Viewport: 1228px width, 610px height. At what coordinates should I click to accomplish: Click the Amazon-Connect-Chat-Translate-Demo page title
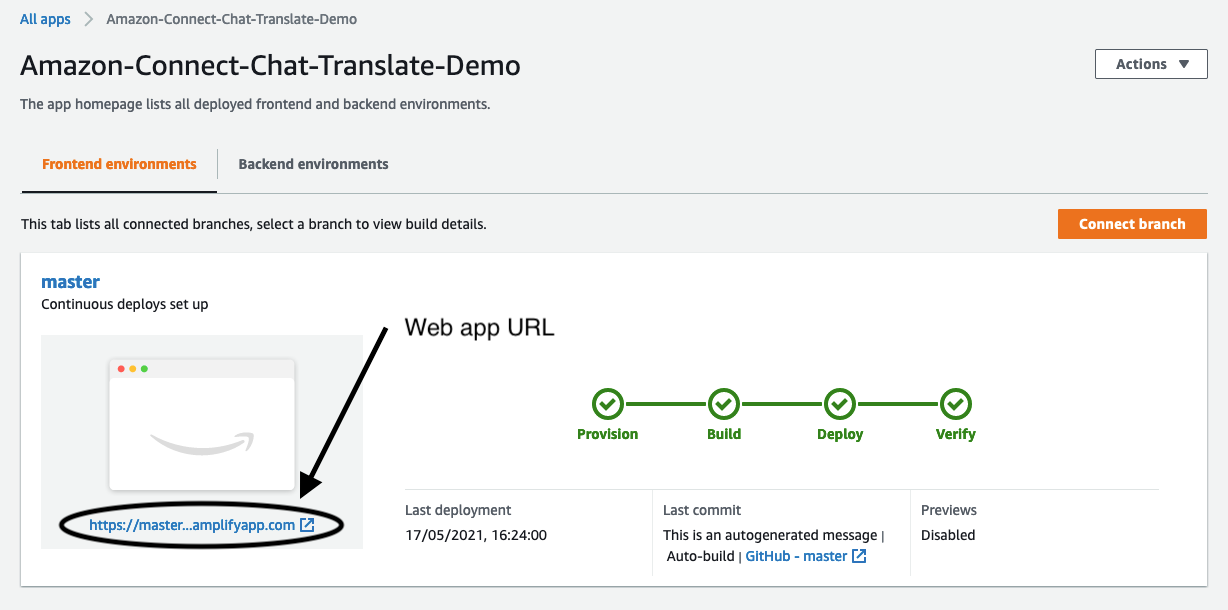[x=270, y=66]
